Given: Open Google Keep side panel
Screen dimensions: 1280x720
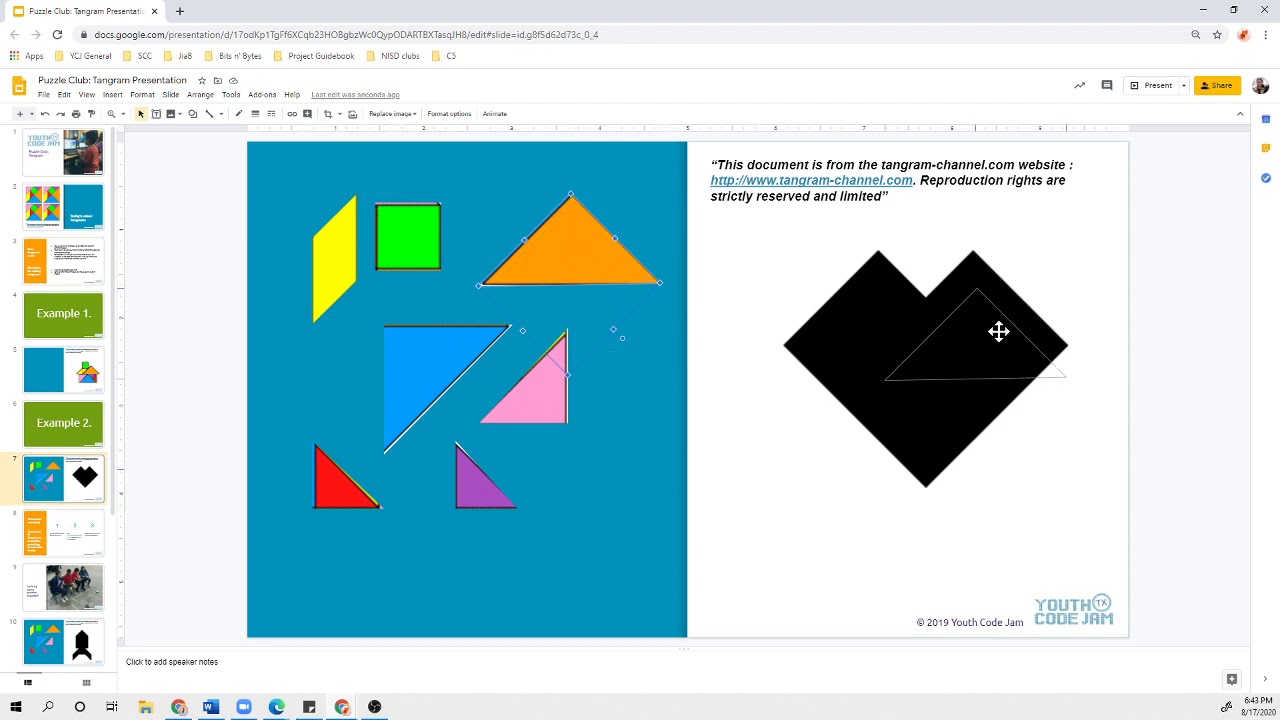Looking at the screenshot, I should [x=1265, y=147].
